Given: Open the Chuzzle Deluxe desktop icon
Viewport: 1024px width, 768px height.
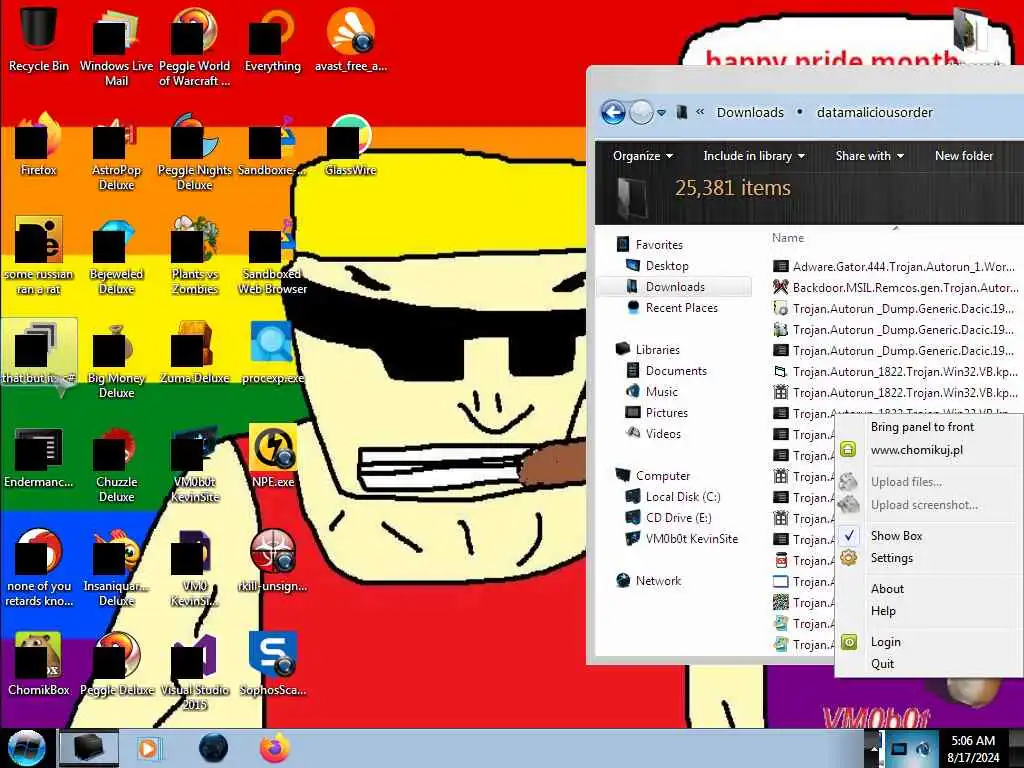Looking at the screenshot, I should click(116, 464).
